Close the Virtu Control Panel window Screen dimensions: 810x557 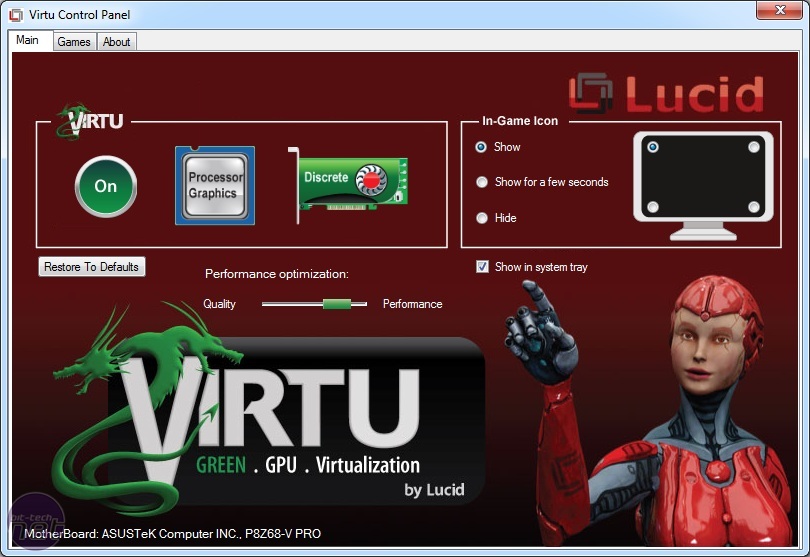point(779,10)
